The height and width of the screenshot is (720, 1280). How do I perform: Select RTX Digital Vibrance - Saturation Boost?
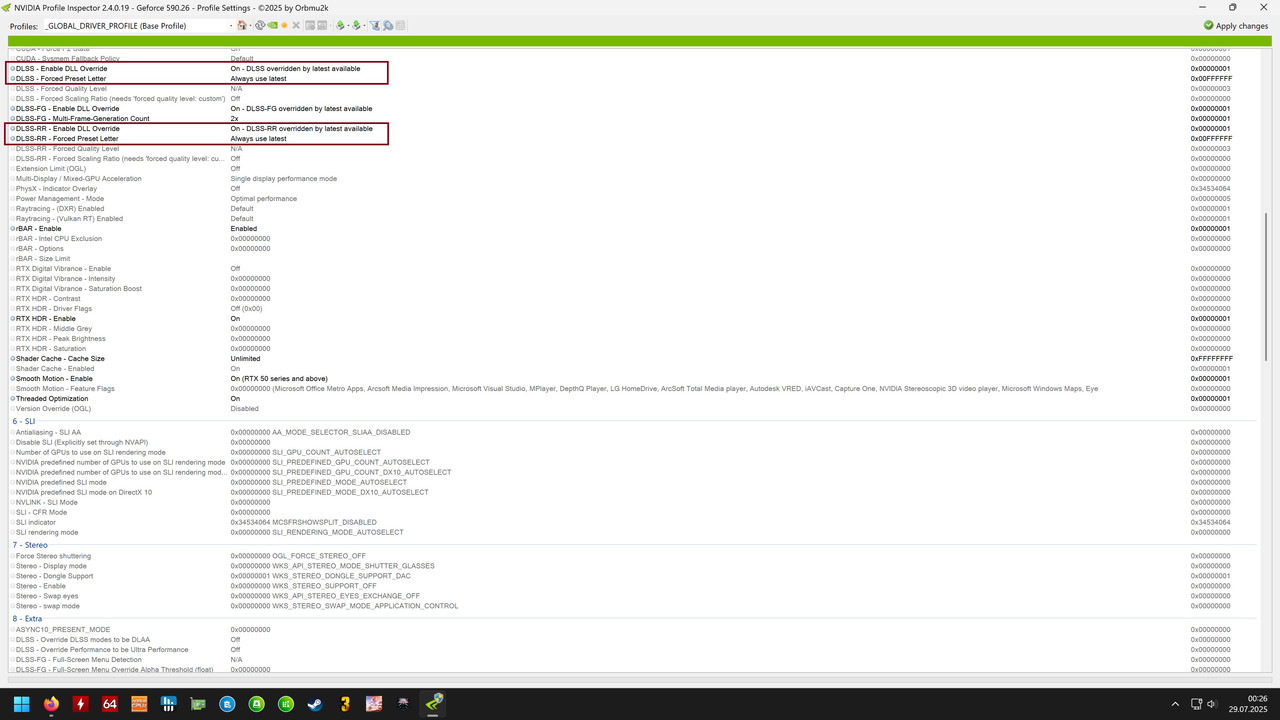click(x=79, y=289)
